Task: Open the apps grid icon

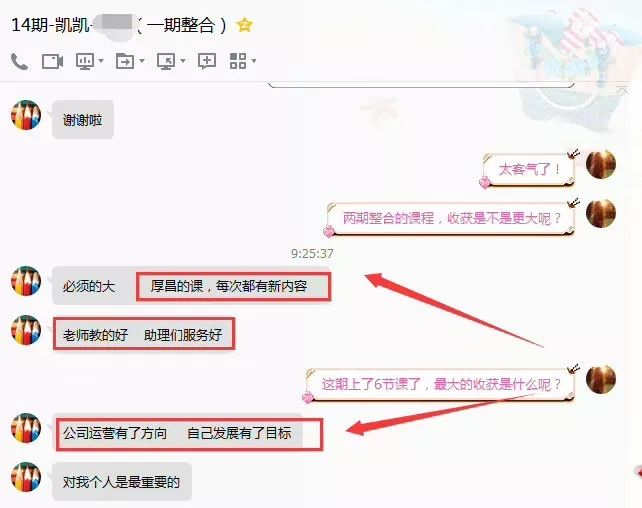Action: click(x=238, y=61)
